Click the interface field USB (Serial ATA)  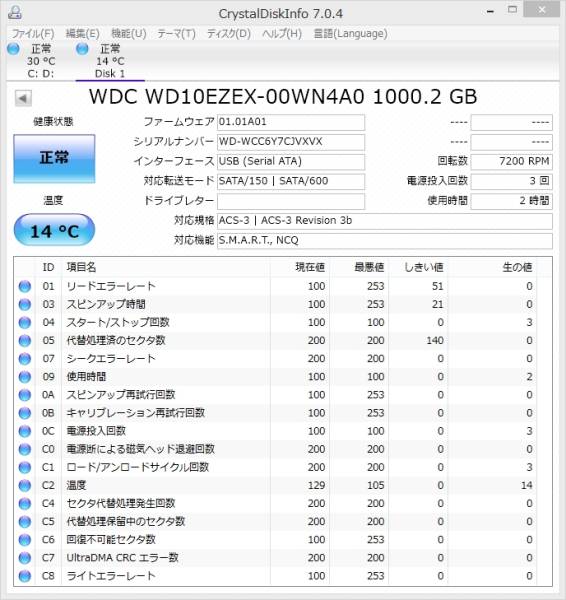291,162
